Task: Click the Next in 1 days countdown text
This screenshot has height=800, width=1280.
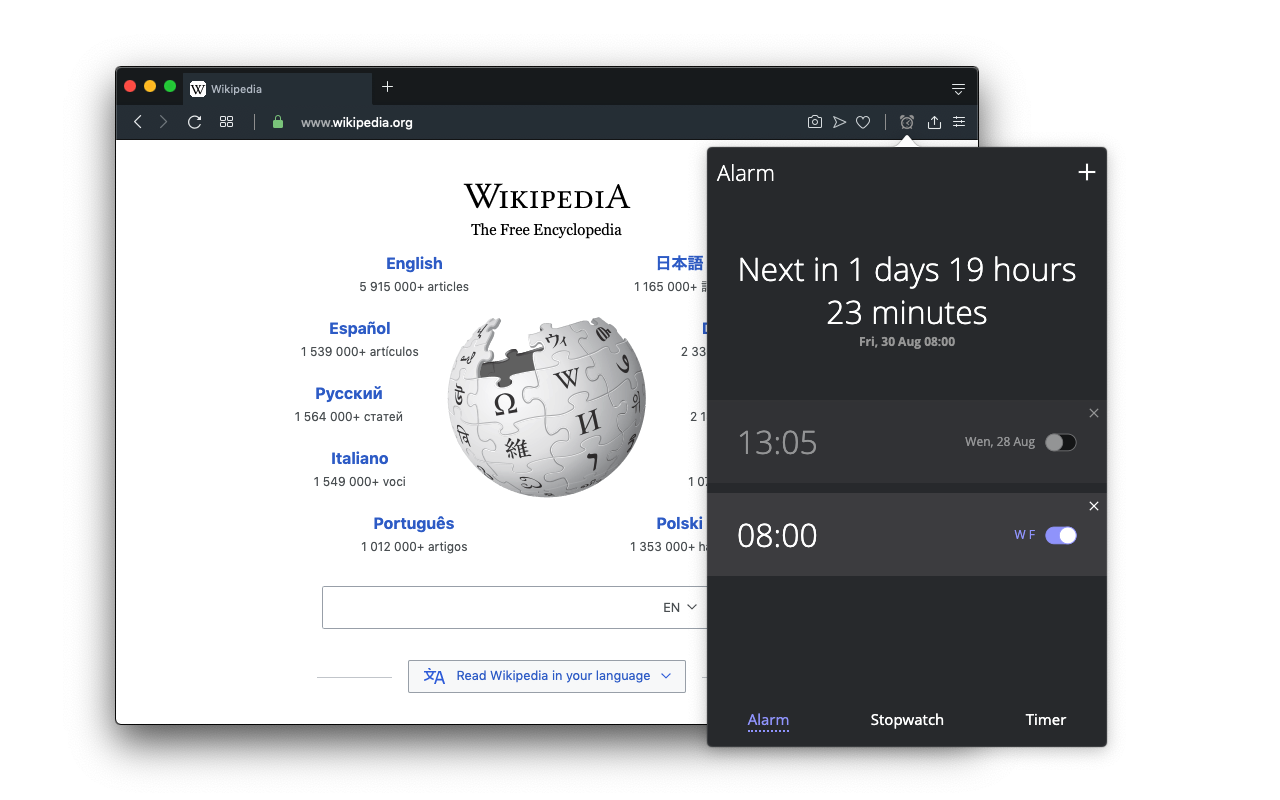Action: pos(907,291)
